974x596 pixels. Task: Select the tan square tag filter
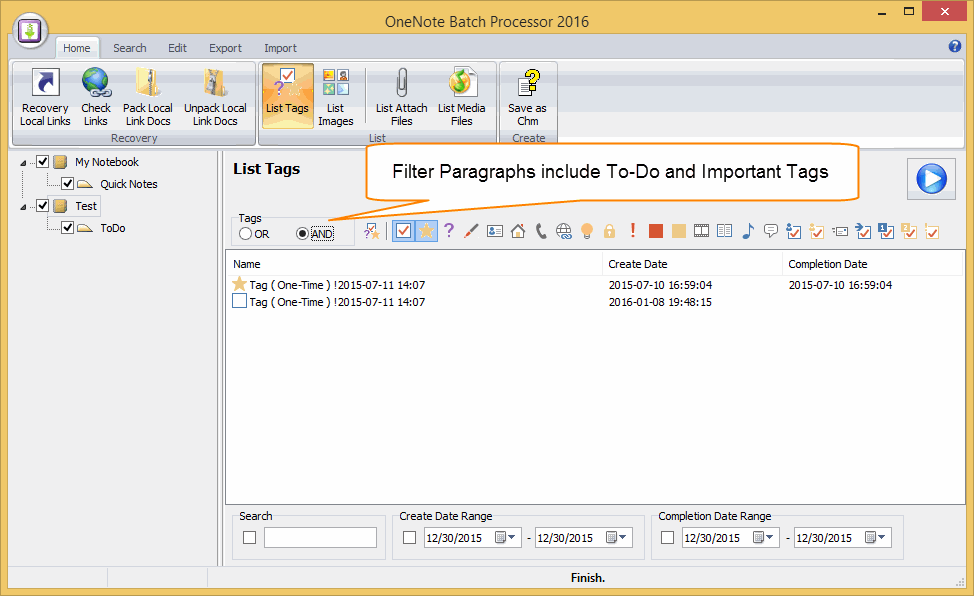[678, 231]
